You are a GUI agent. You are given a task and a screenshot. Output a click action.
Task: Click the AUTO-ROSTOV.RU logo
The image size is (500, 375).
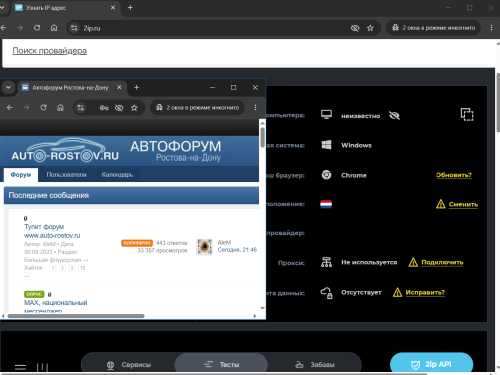65,150
